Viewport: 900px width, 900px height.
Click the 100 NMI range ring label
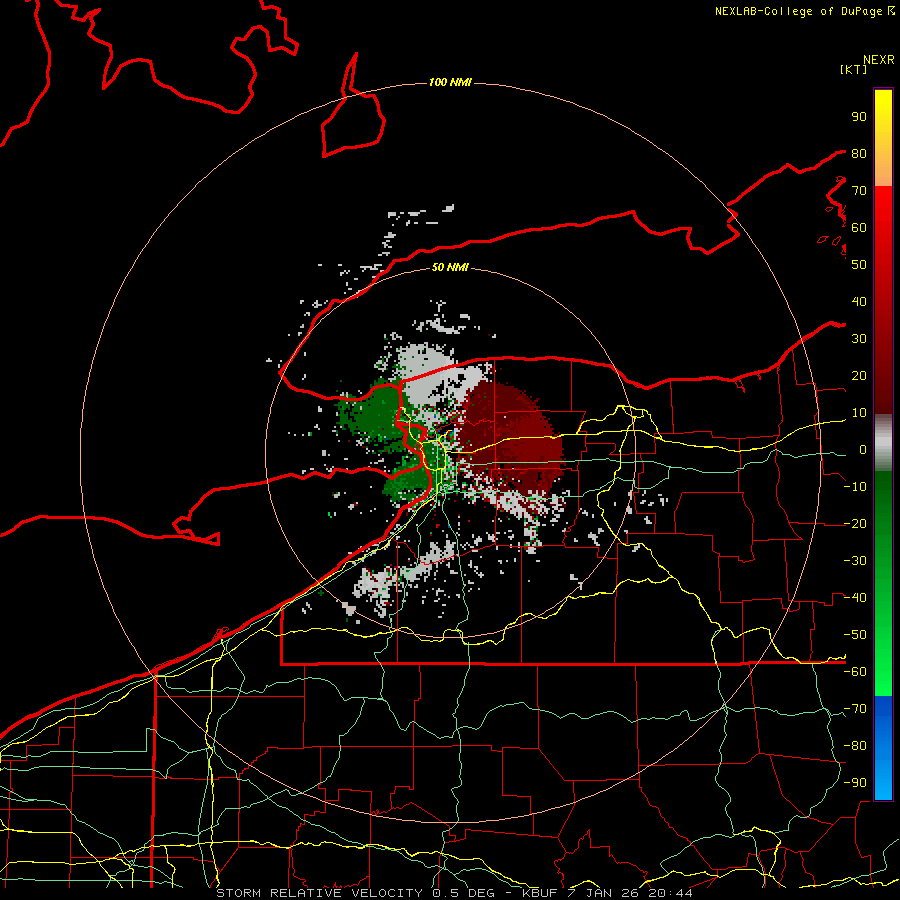(450, 83)
